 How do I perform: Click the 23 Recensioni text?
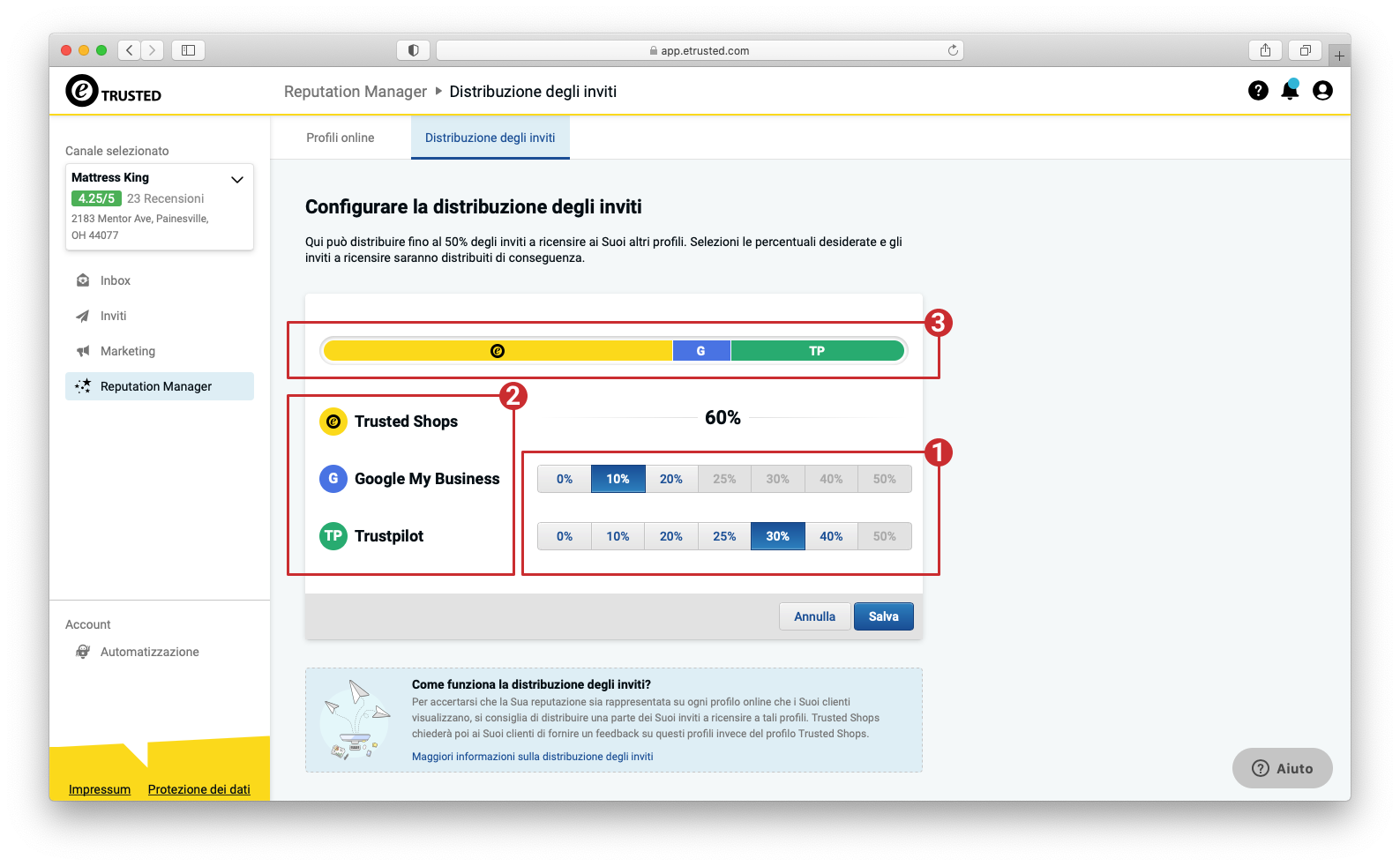pyautogui.click(x=165, y=198)
